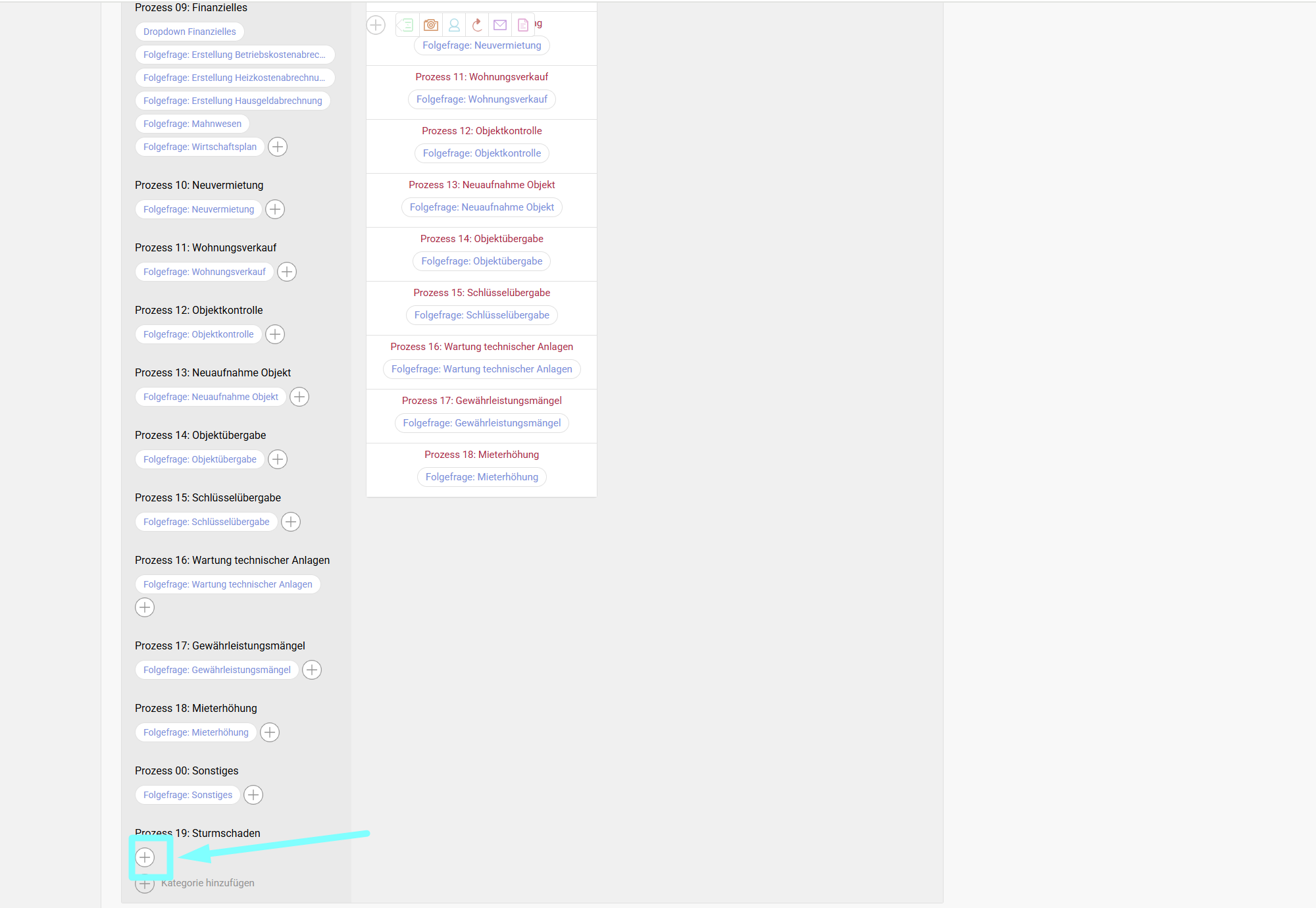Click the plus next to Folgefrage: Sonstiges
This screenshot has height=908, width=1316.
253,795
